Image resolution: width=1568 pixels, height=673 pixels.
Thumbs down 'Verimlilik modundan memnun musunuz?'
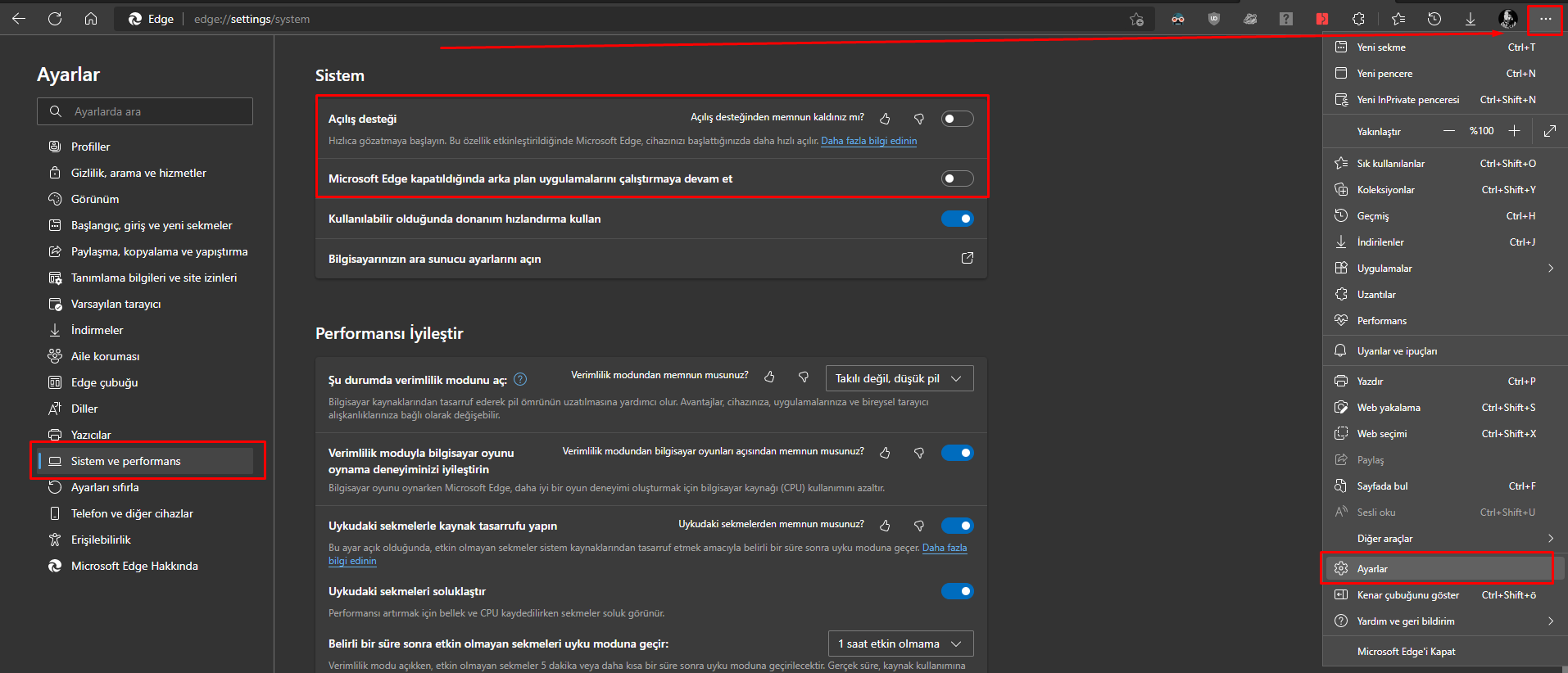804,377
